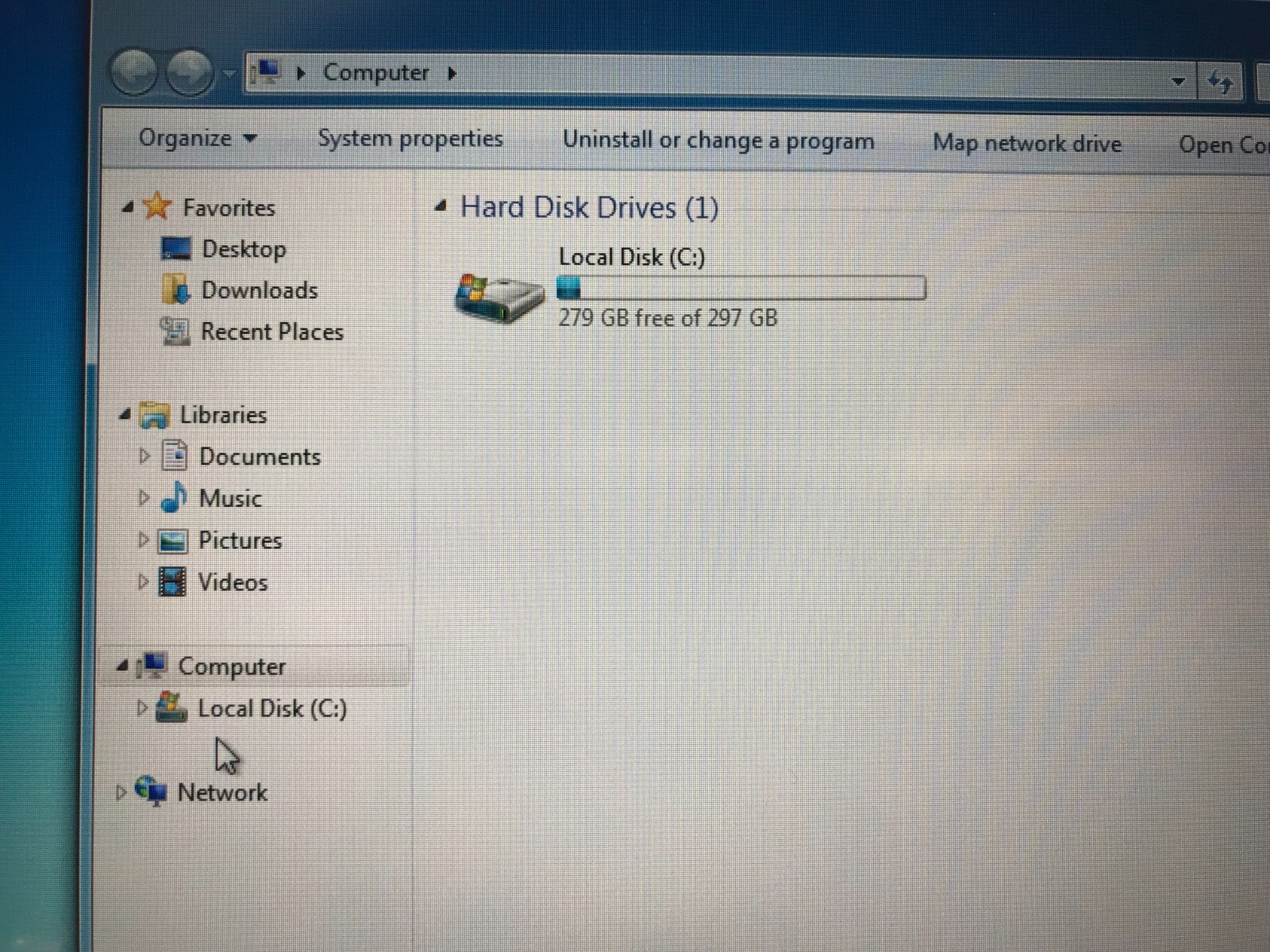Click the Local Disk (C:) tree icon
The height and width of the screenshot is (952, 1270).
pos(171,707)
